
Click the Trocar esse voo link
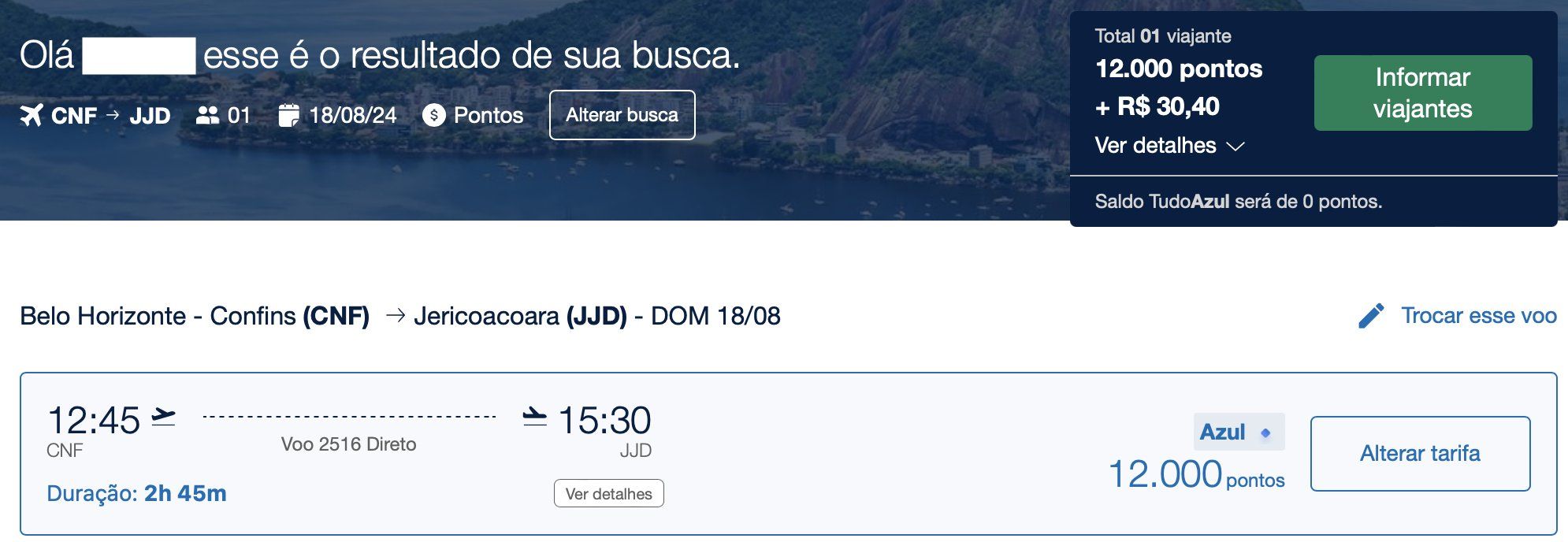(x=1479, y=316)
